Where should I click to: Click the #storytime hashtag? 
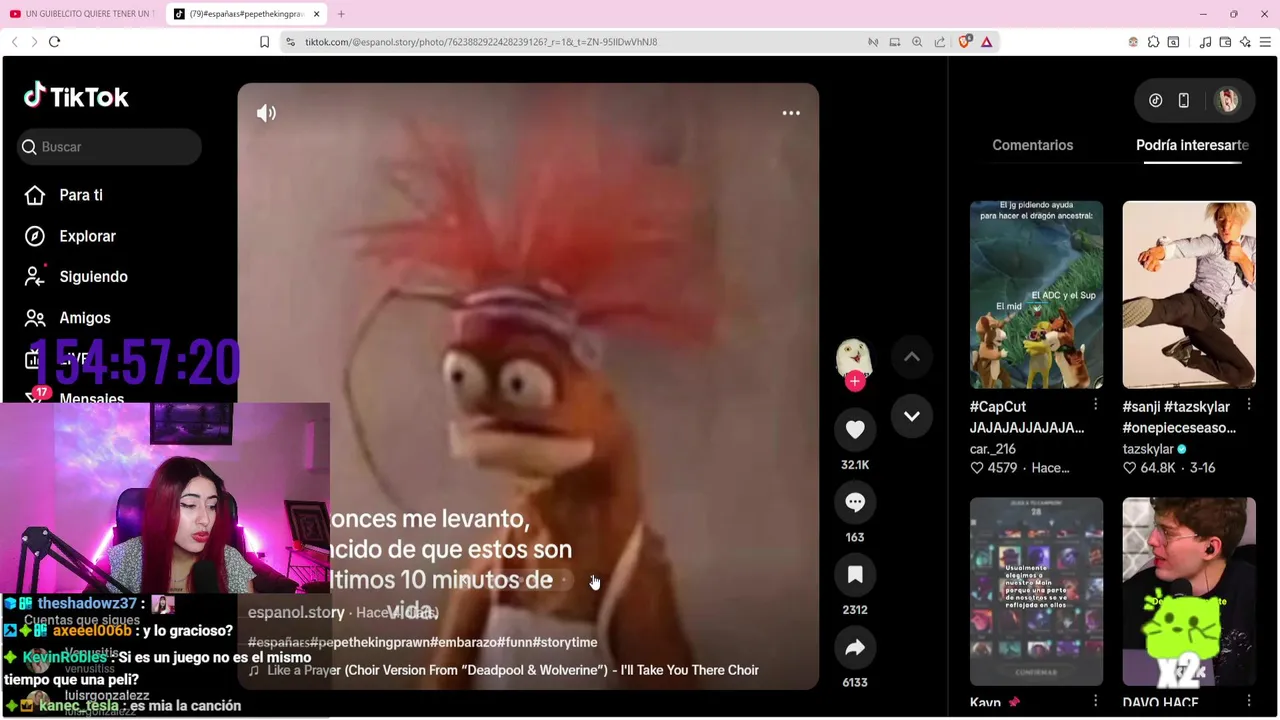[x=565, y=642]
